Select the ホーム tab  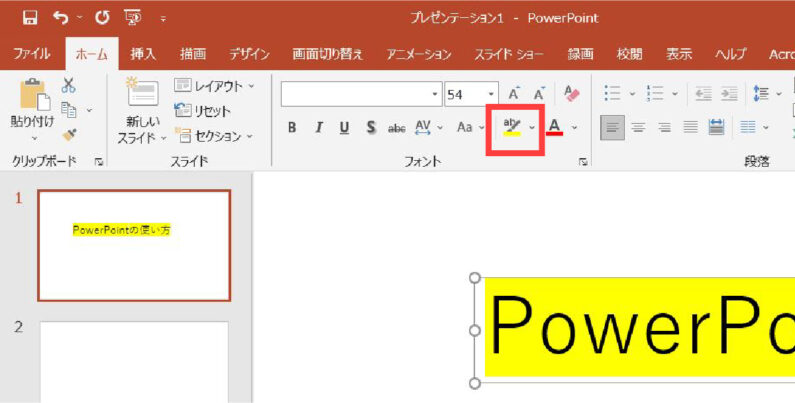pyautogui.click(x=92, y=54)
